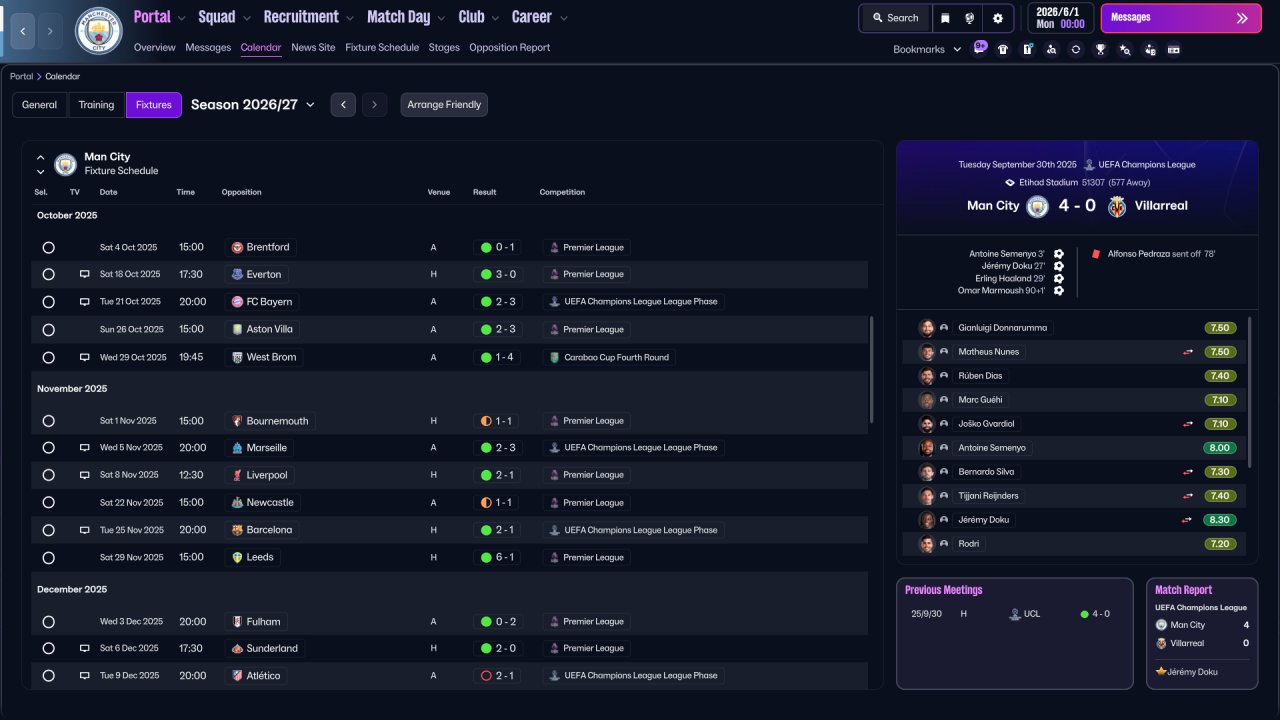Click the Previous Meetings 25/9/30 row

(x=1014, y=614)
